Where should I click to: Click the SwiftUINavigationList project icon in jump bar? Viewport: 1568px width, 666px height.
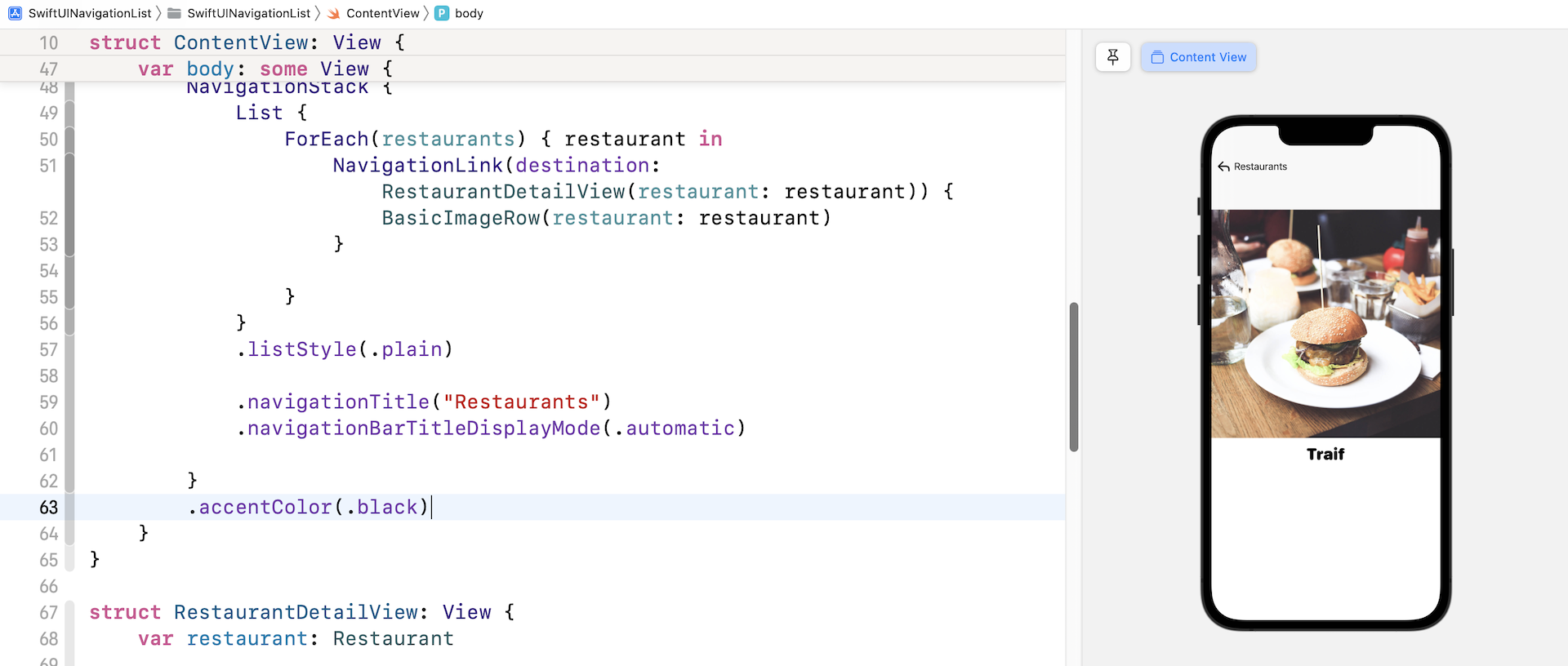click(x=15, y=13)
